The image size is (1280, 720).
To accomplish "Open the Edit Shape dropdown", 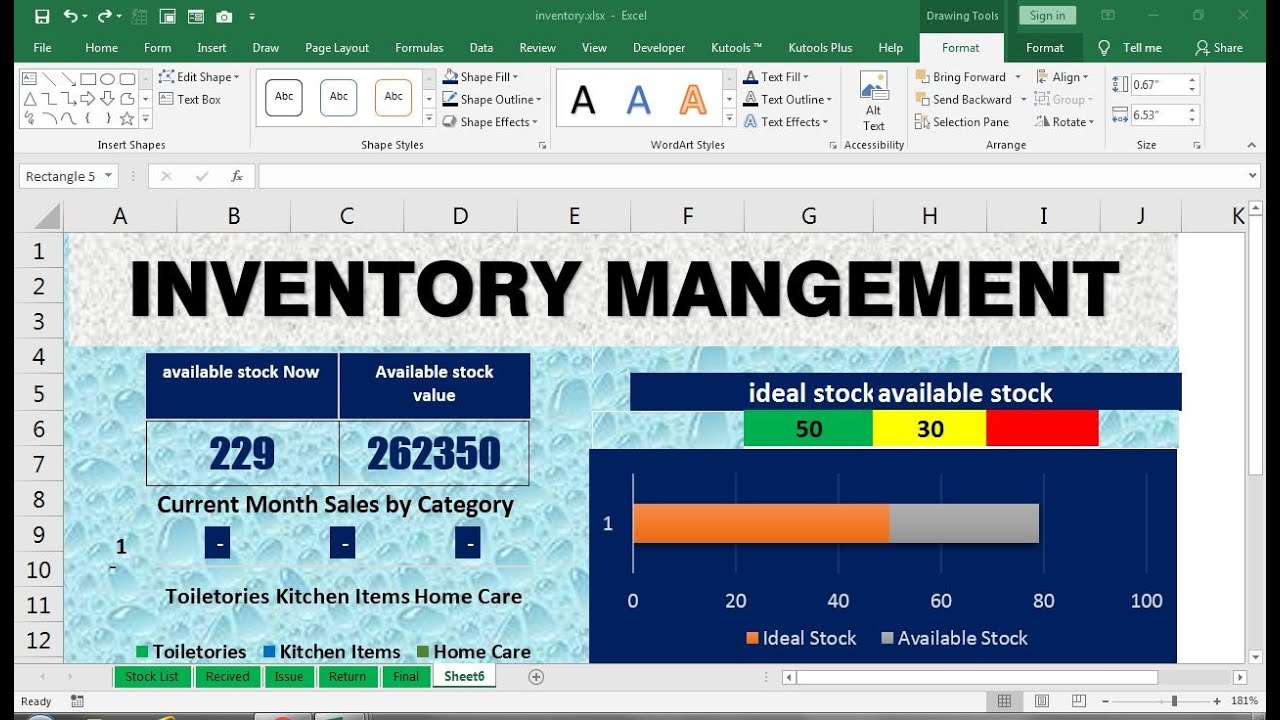I will pyautogui.click(x=199, y=77).
